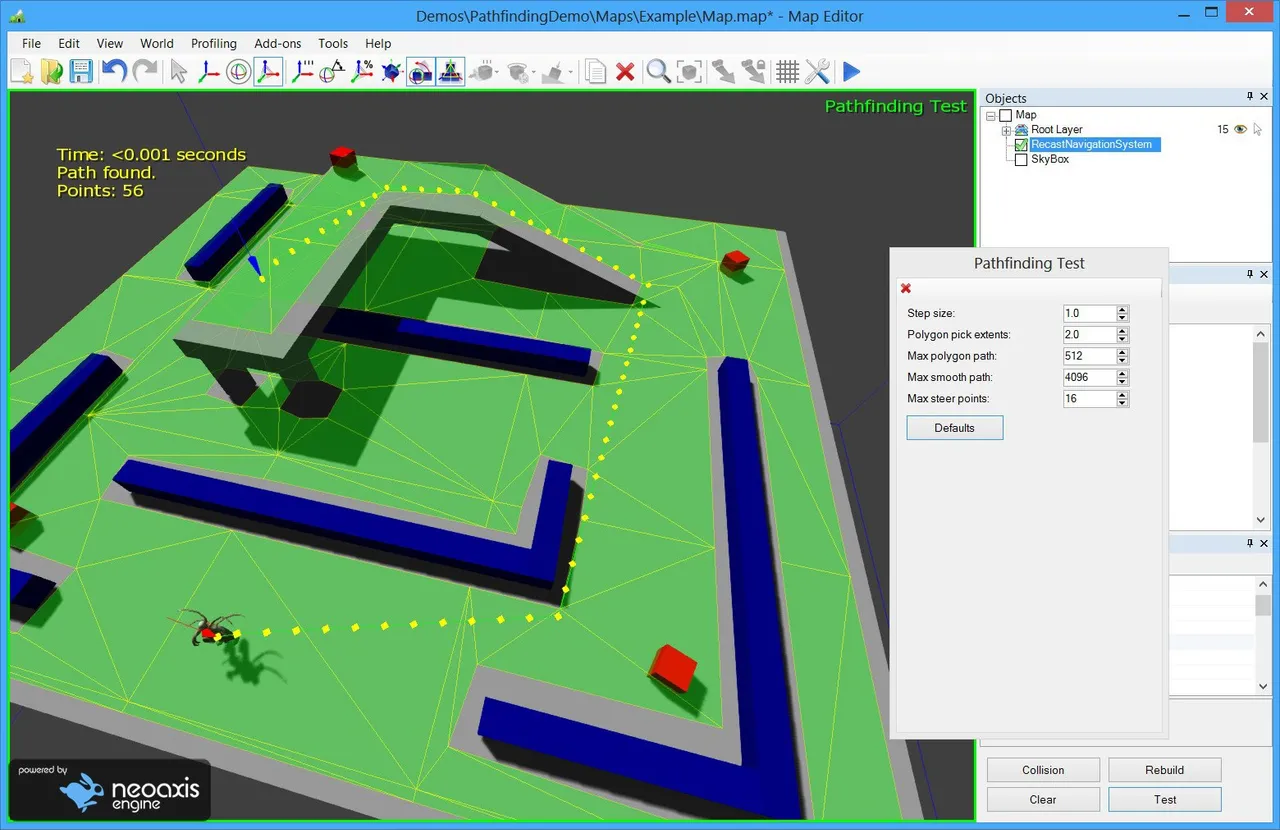Save the map with the save icon
The image size is (1280, 830).
point(81,71)
